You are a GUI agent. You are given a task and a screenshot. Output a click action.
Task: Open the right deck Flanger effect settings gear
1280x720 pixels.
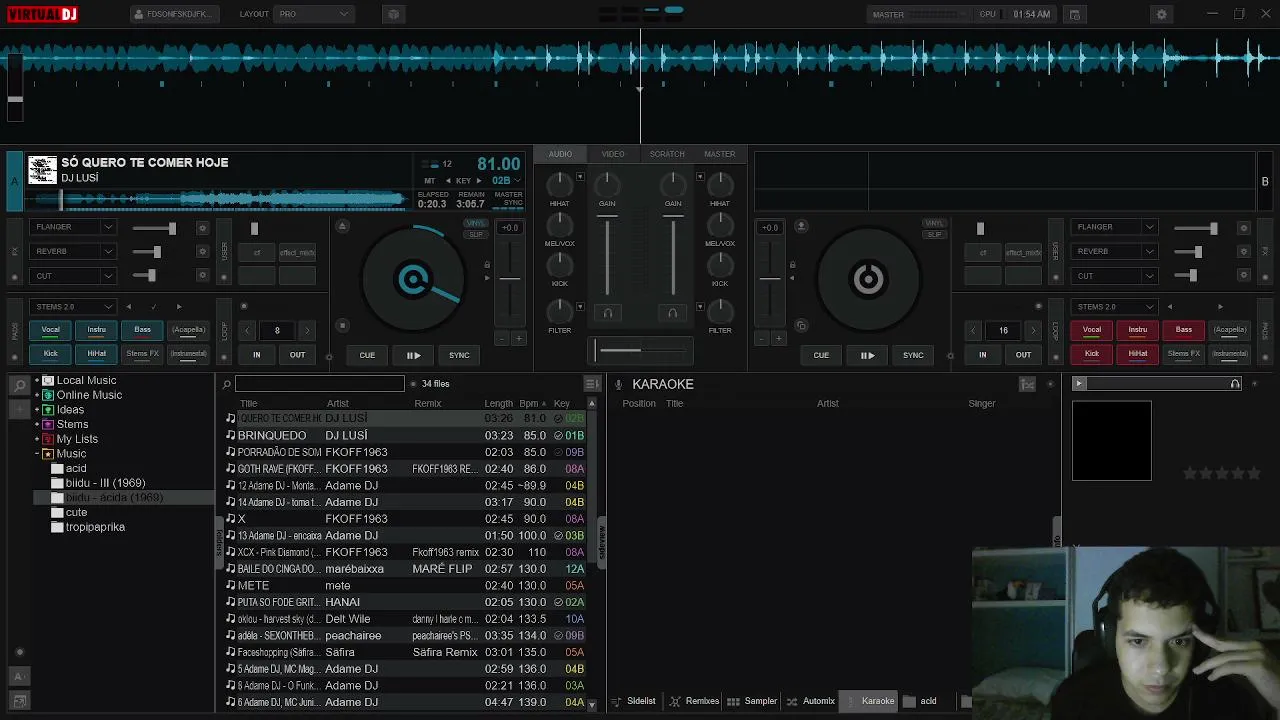point(1243,228)
